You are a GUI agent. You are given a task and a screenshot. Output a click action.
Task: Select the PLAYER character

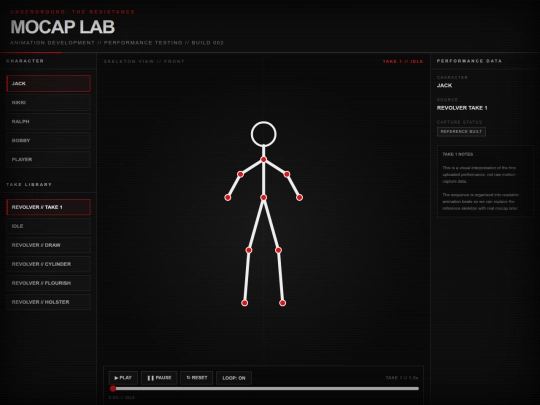[x=49, y=159]
